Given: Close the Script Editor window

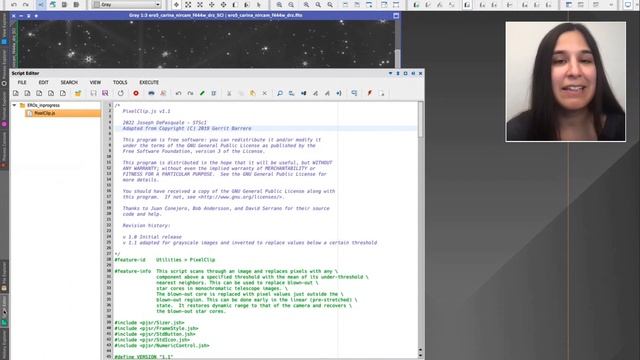Looking at the screenshot, I should tap(420, 73).
